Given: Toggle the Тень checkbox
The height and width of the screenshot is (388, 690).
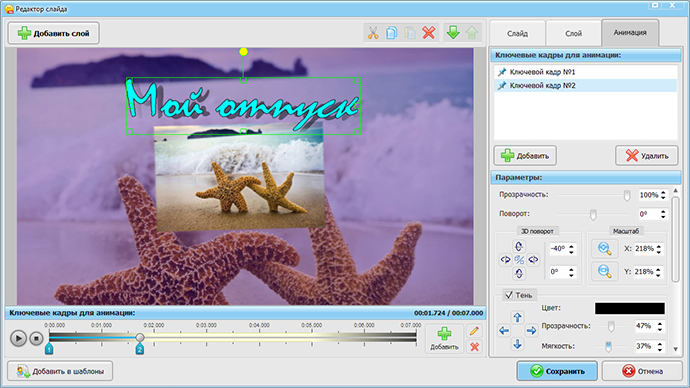Looking at the screenshot, I should (509, 295).
